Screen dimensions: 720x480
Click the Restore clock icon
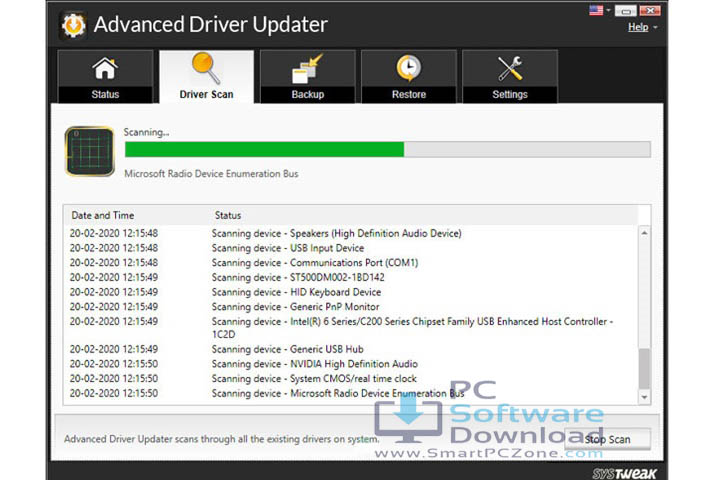coord(409,68)
